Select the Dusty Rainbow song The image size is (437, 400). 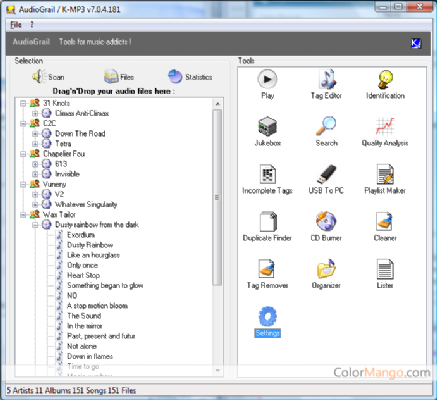pyautogui.click(x=90, y=245)
